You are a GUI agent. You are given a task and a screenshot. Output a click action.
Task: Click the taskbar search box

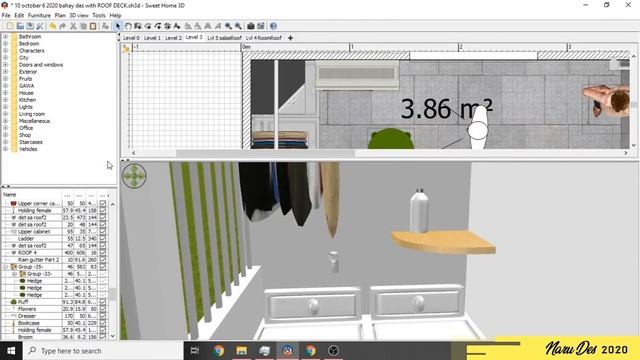pyautogui.click(x=102, y=351)
